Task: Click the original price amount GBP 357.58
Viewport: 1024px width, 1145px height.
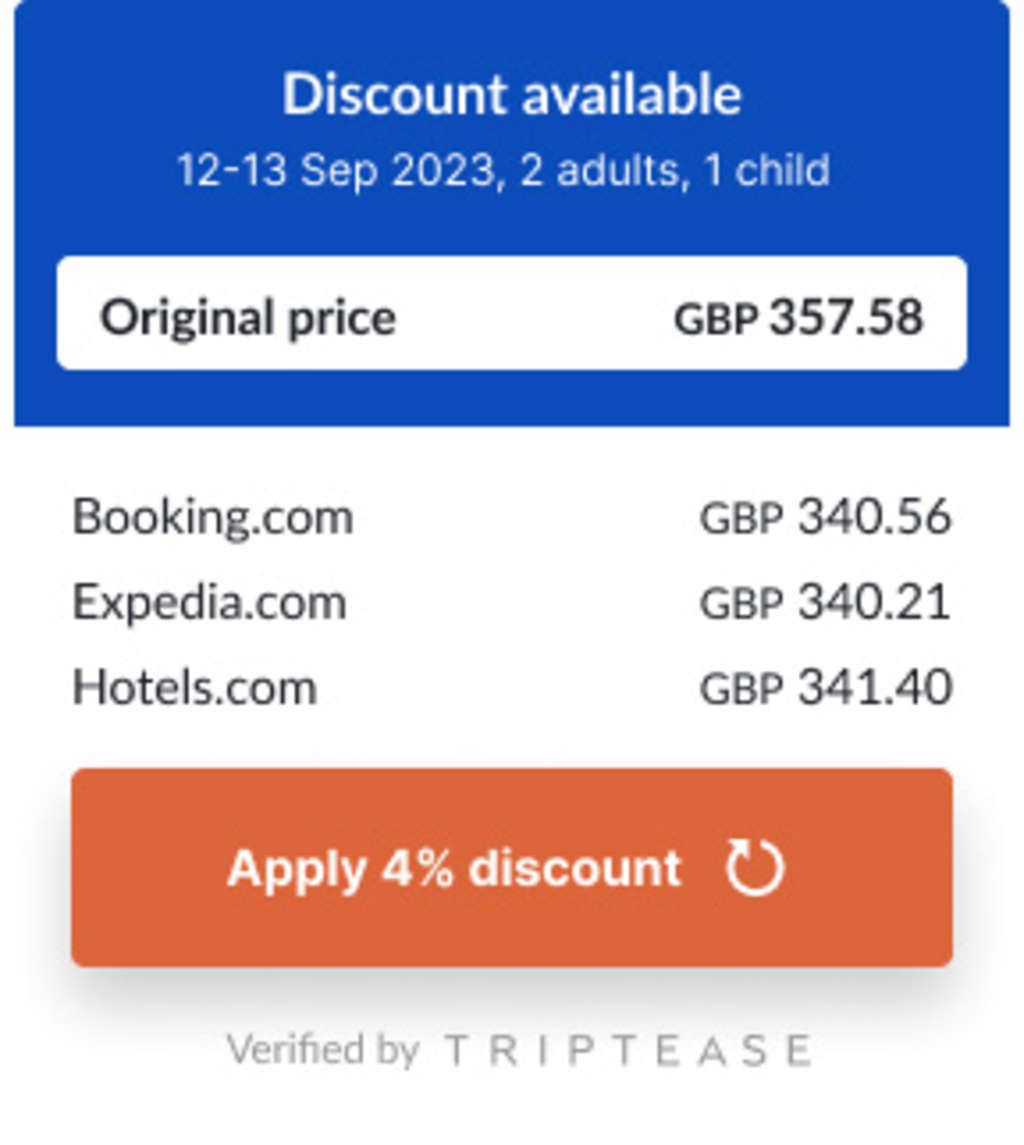Action: point(798,318)
